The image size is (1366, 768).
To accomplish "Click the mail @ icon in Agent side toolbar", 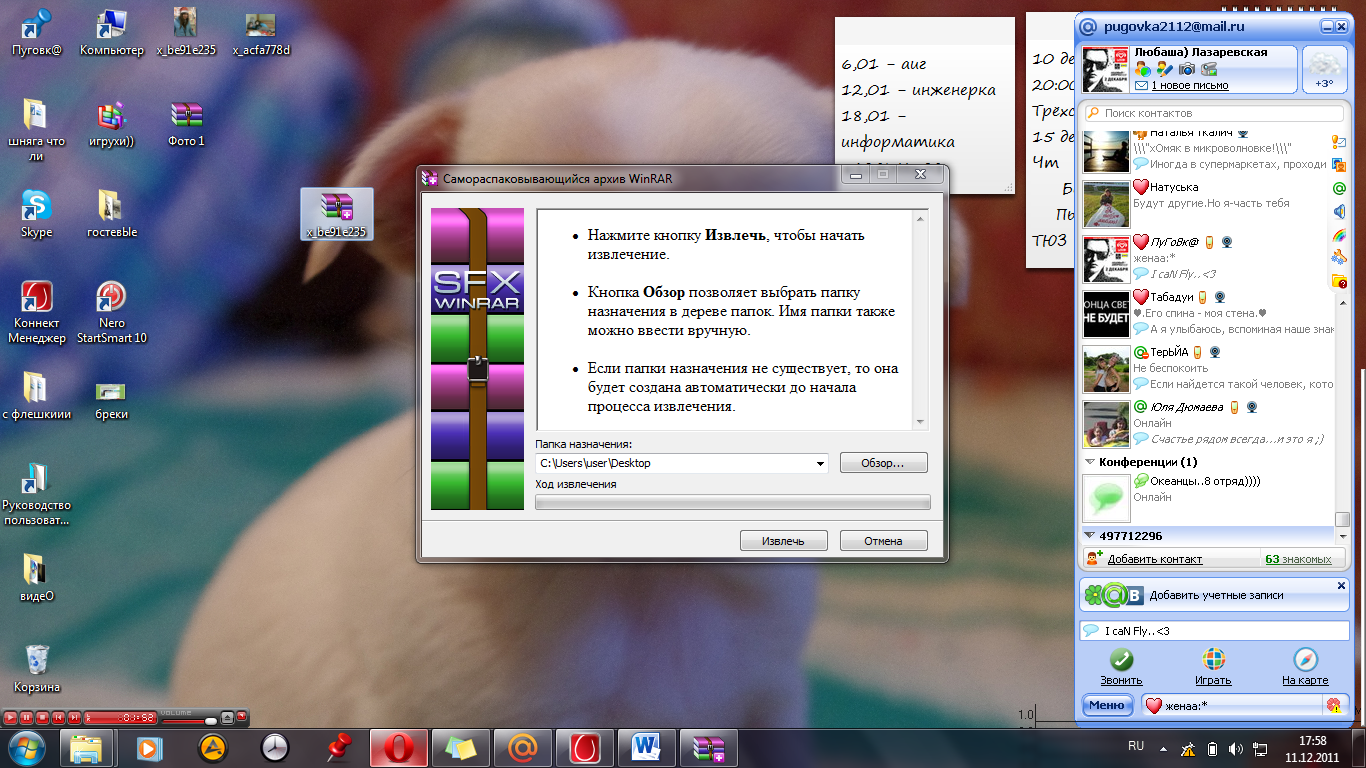I will 1340,188.
